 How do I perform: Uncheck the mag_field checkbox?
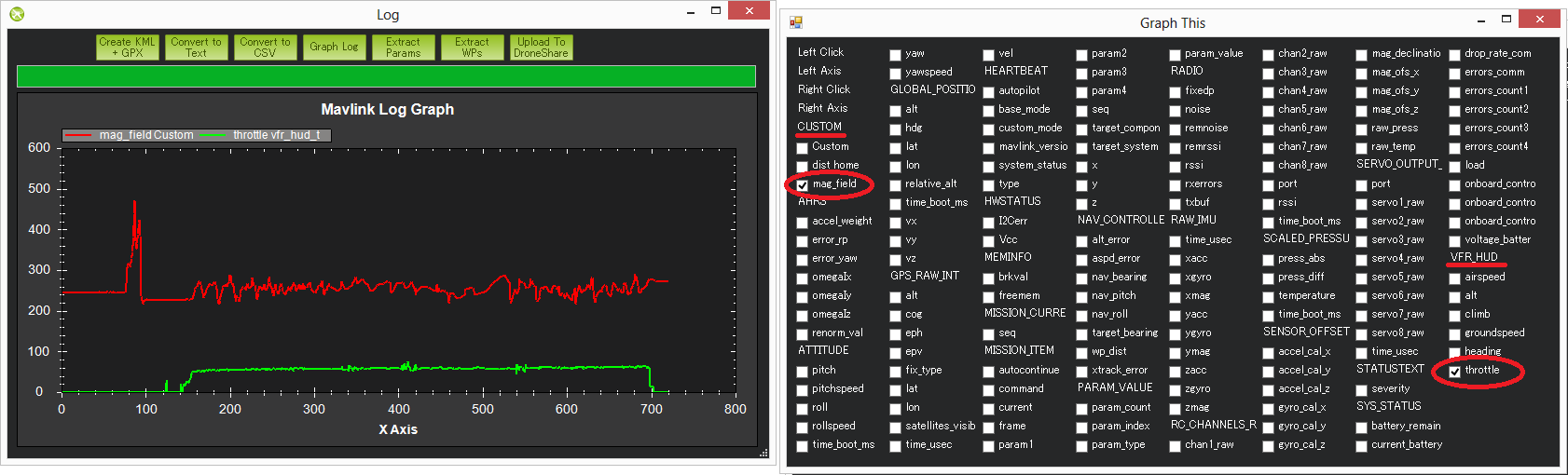[x=803, y=185]
